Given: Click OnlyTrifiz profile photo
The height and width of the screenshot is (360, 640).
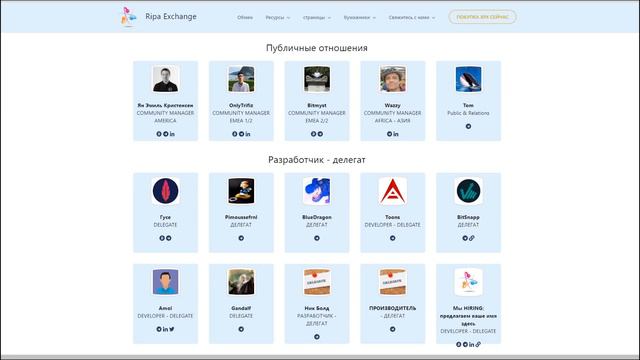Looking at the screenshot, I should click(x=241, y=79).
